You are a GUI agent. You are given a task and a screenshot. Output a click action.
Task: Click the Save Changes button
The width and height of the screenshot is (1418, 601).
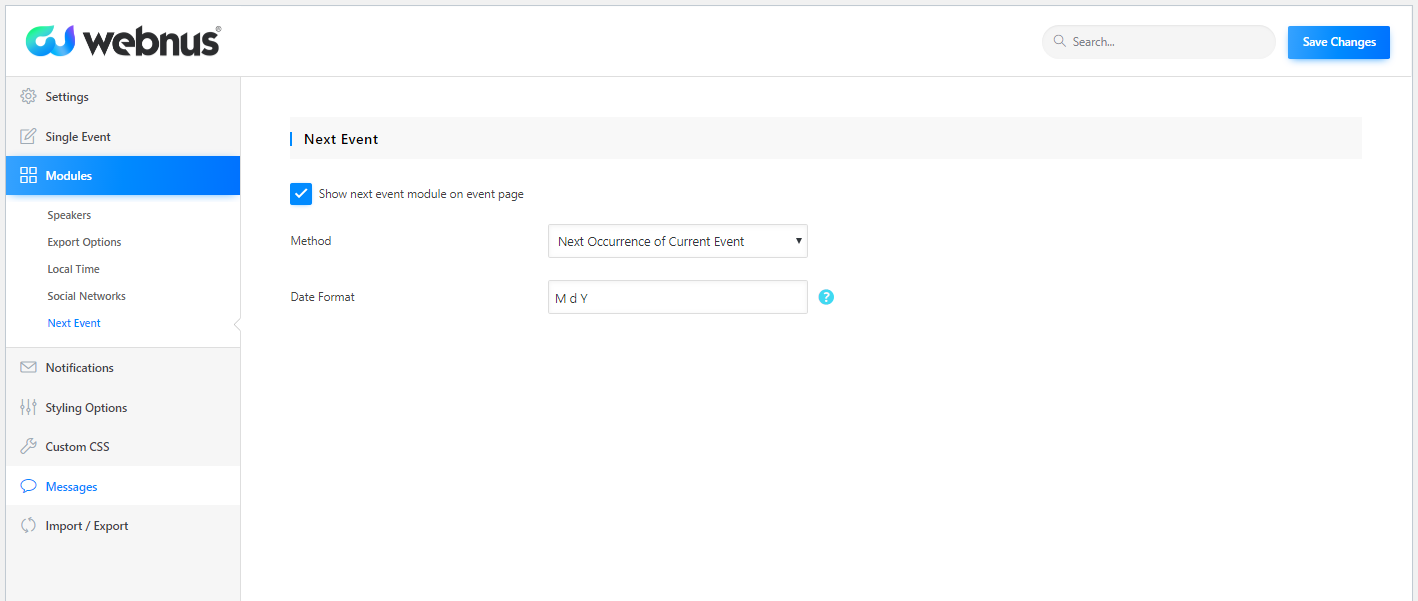click(1338, 42)
